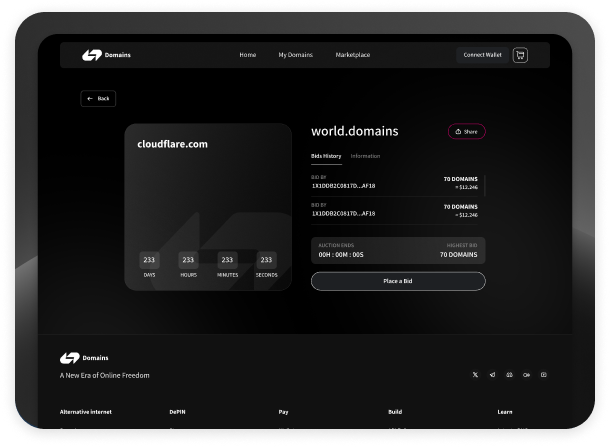This screenshot has width=610, height=447.
Task: Open the Marketplace page
Action: coord(353,55)
